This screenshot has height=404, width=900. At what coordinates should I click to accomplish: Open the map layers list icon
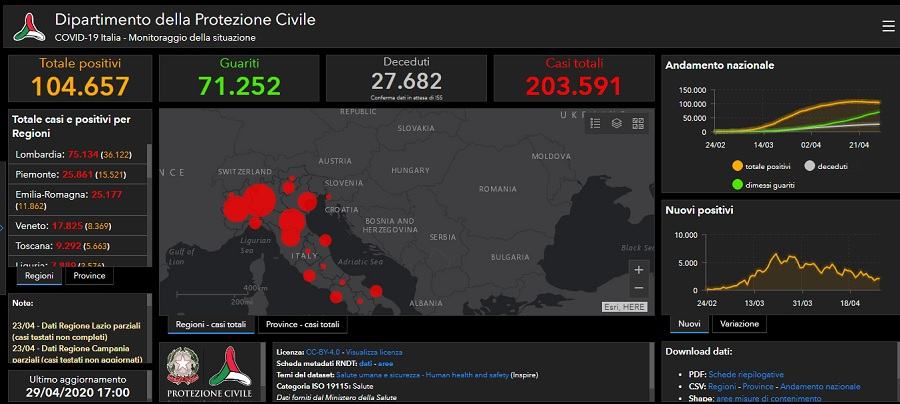click(x=617, y=123)
